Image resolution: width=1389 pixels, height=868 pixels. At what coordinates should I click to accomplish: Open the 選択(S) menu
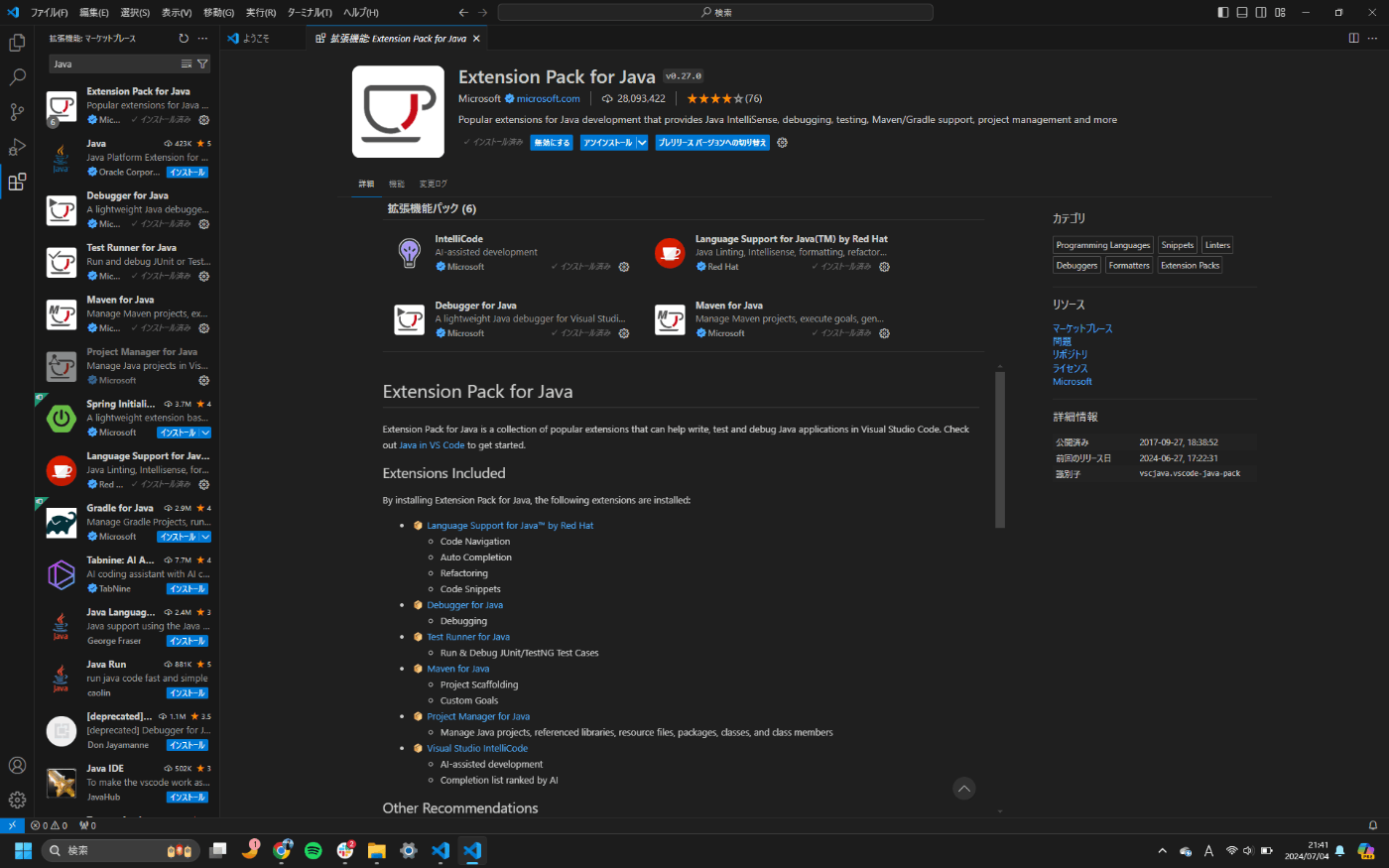point(135,12)
